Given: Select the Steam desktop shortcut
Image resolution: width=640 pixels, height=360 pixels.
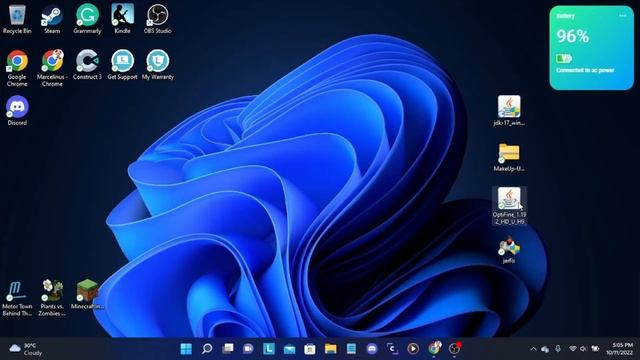Looking at the screenshot, I should [x=52, y=19].
